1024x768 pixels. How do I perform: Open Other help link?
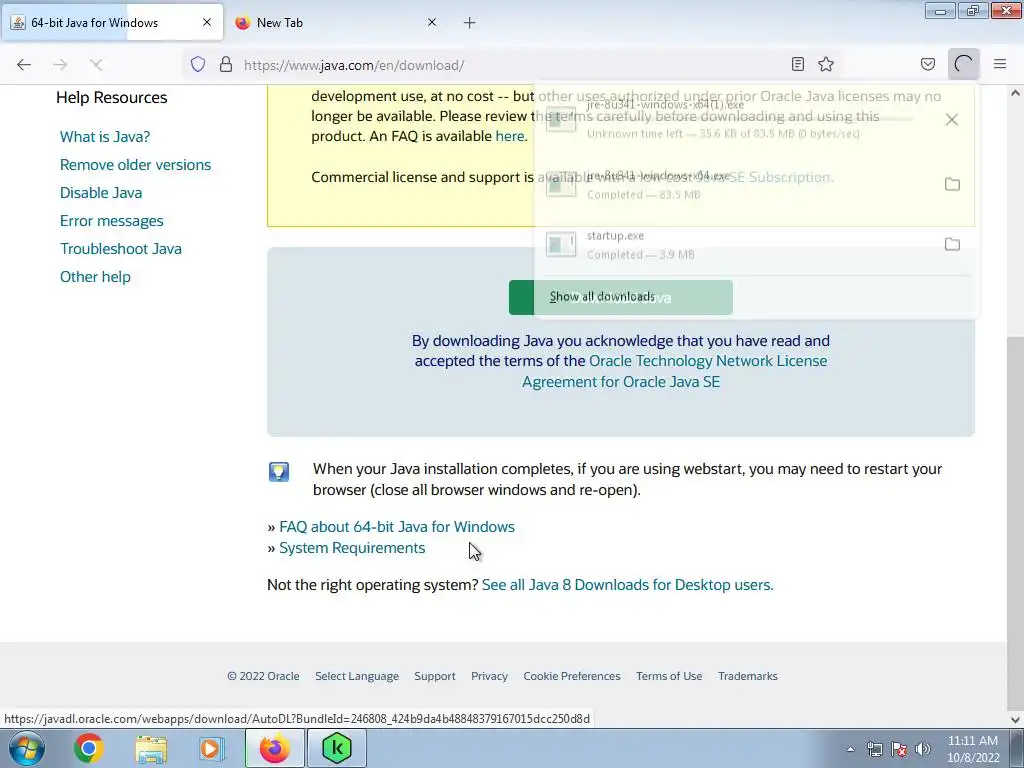point(95,277)
